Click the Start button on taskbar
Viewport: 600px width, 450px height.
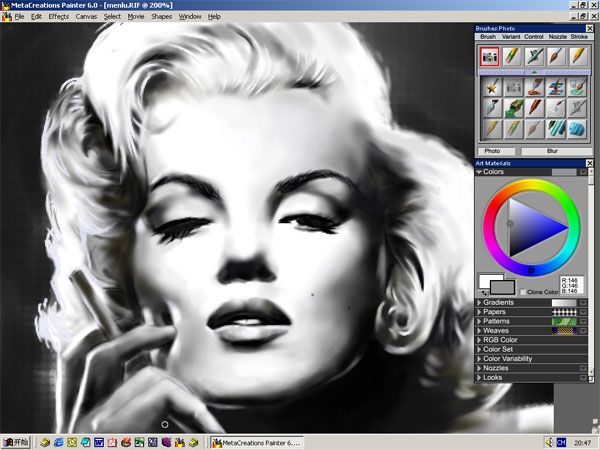pos(16,442)
